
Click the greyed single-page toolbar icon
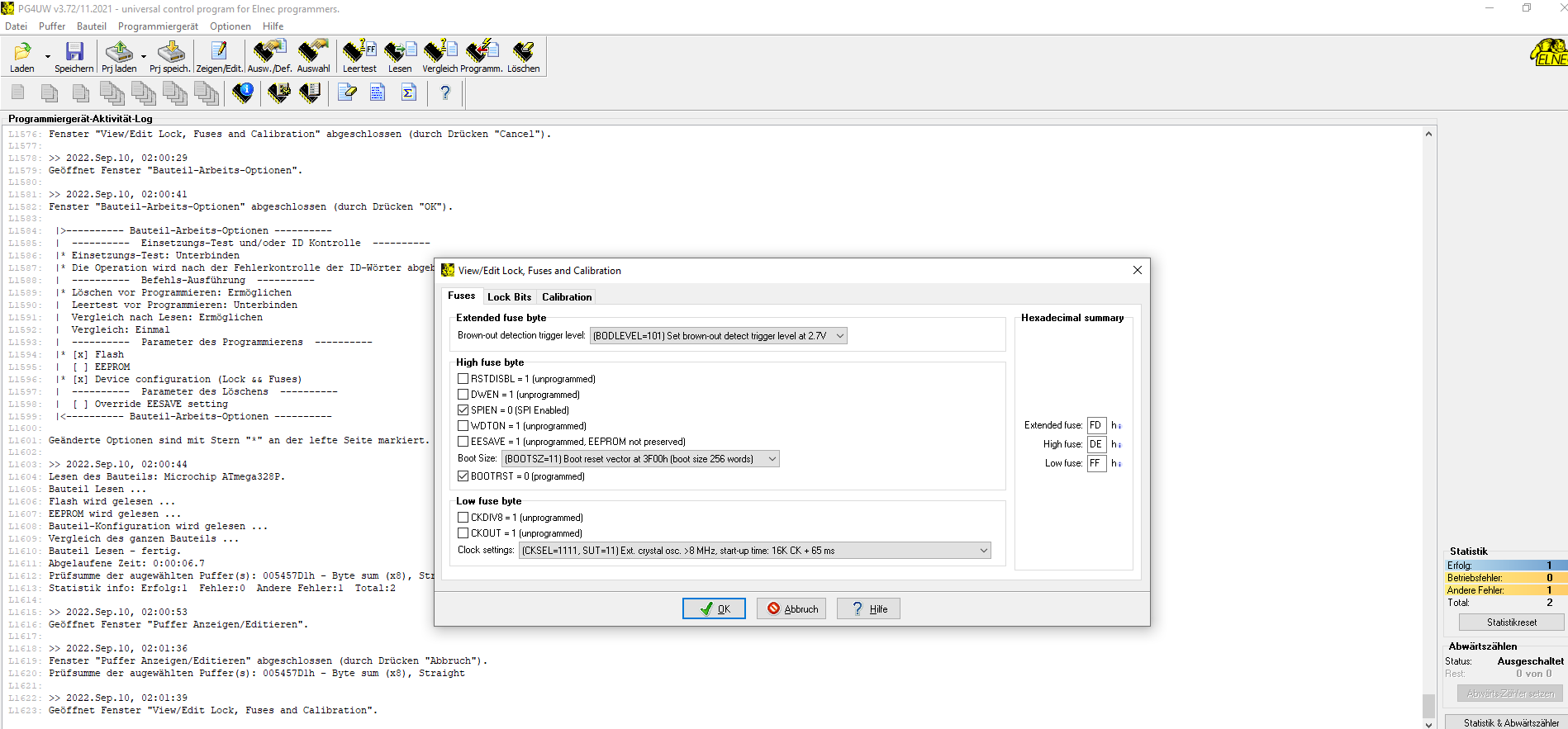click(x=18, y=92)
